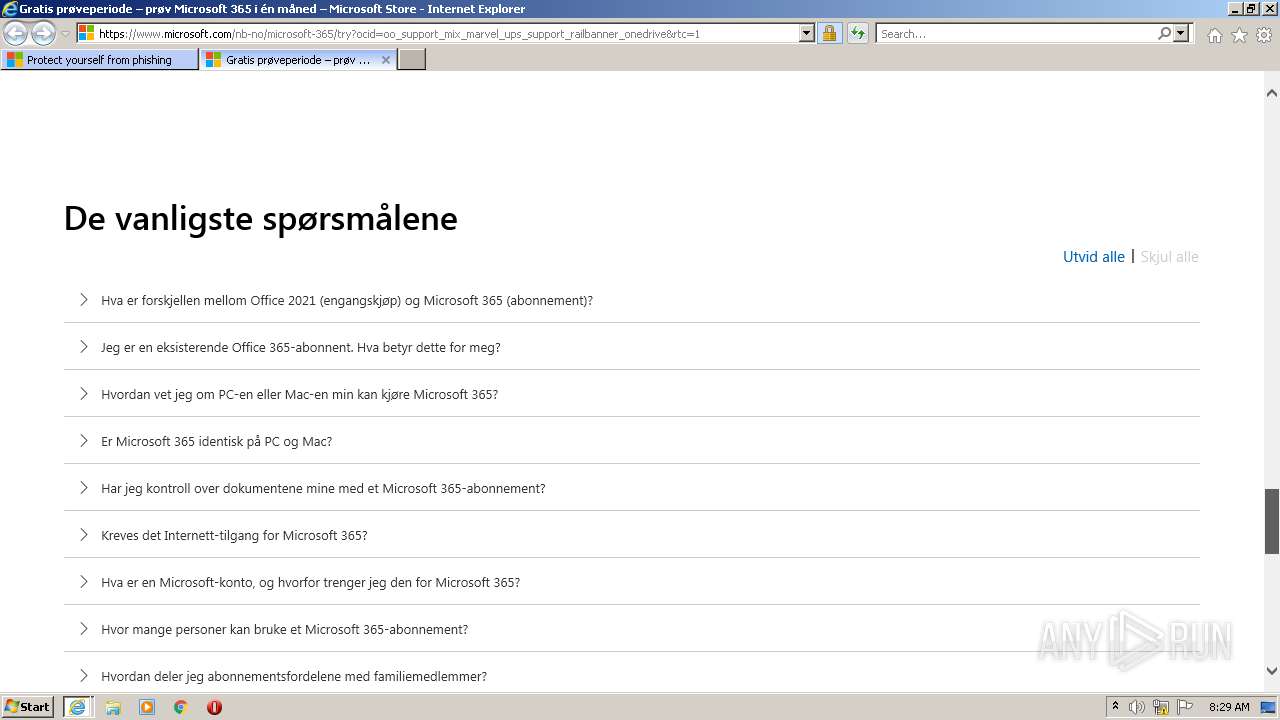This screenshot has width=1280, height=720.
Task: Switch to the 'Protect yourself from phishing' tab
Action: point(100,60)
